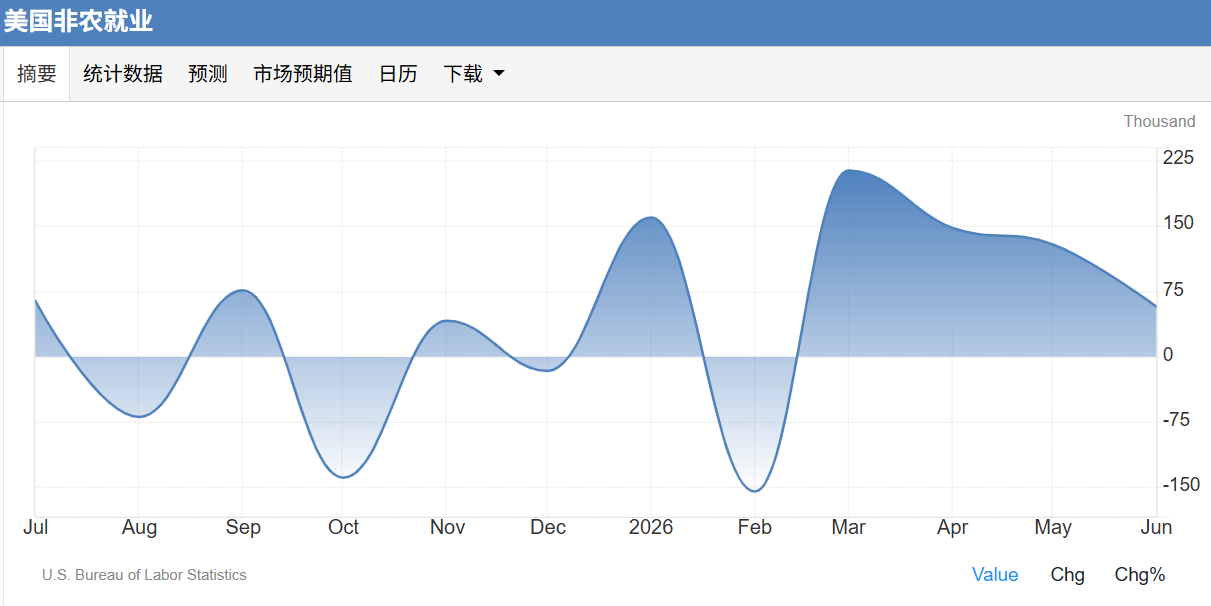Go to the 市场预期值 tab
The height and width of the screenshot is (606, 1211).
pos(303,74)
